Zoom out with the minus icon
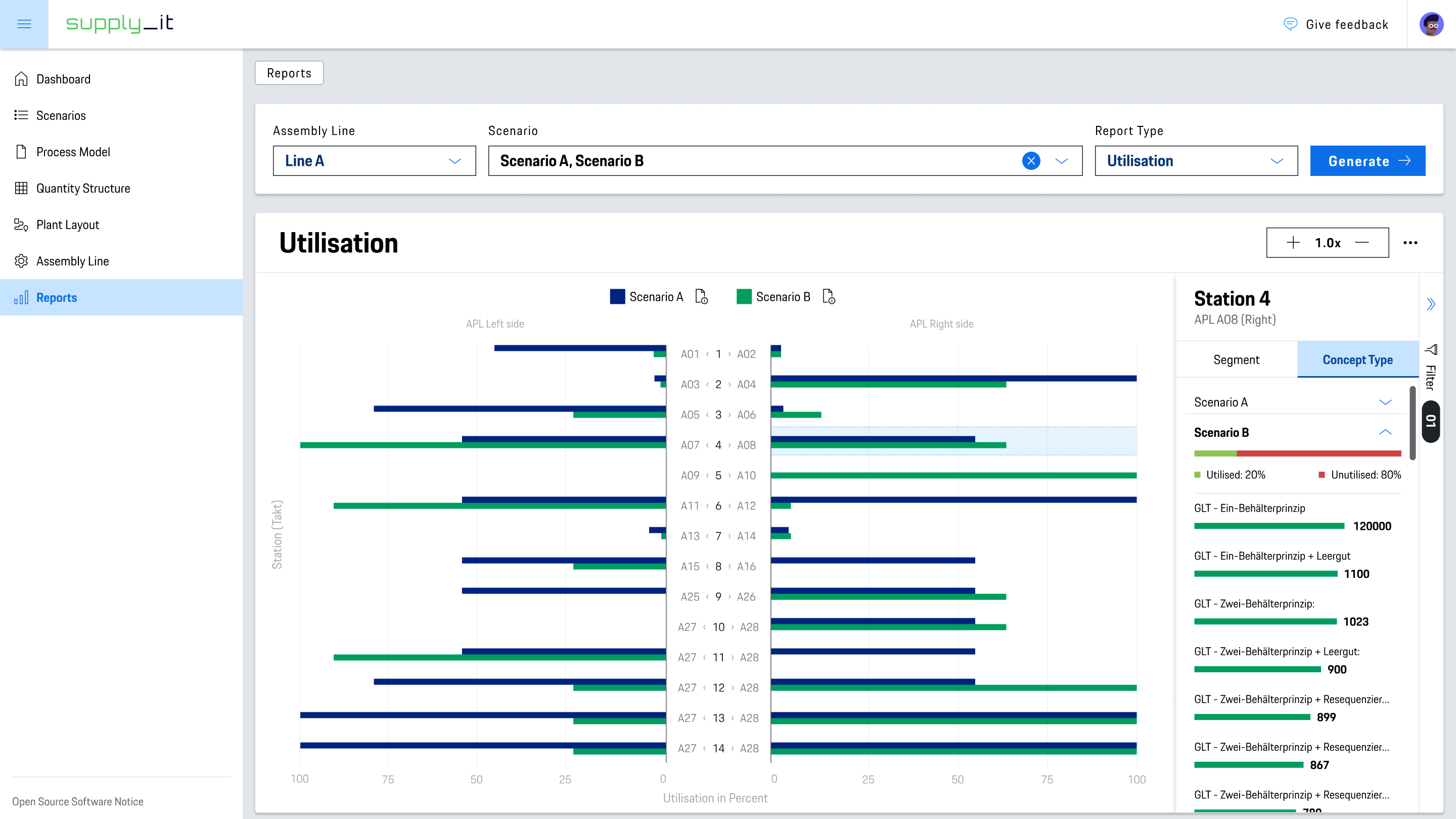This screenshot has height=819, width=1456. pyautogui.click(x=1362, y=243)
